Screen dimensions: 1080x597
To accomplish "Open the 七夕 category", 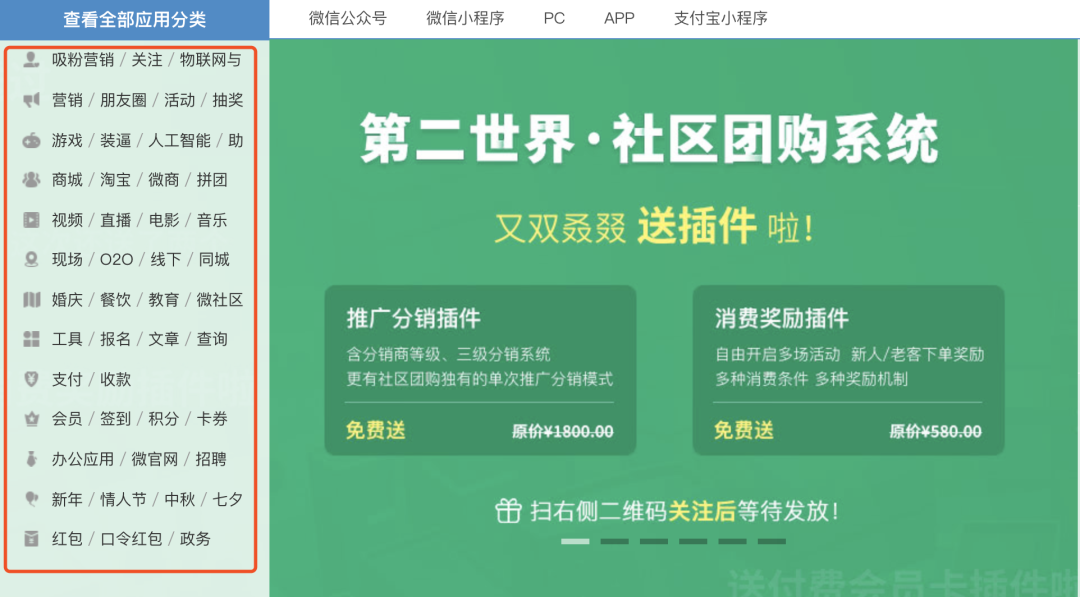I will 228,499.
